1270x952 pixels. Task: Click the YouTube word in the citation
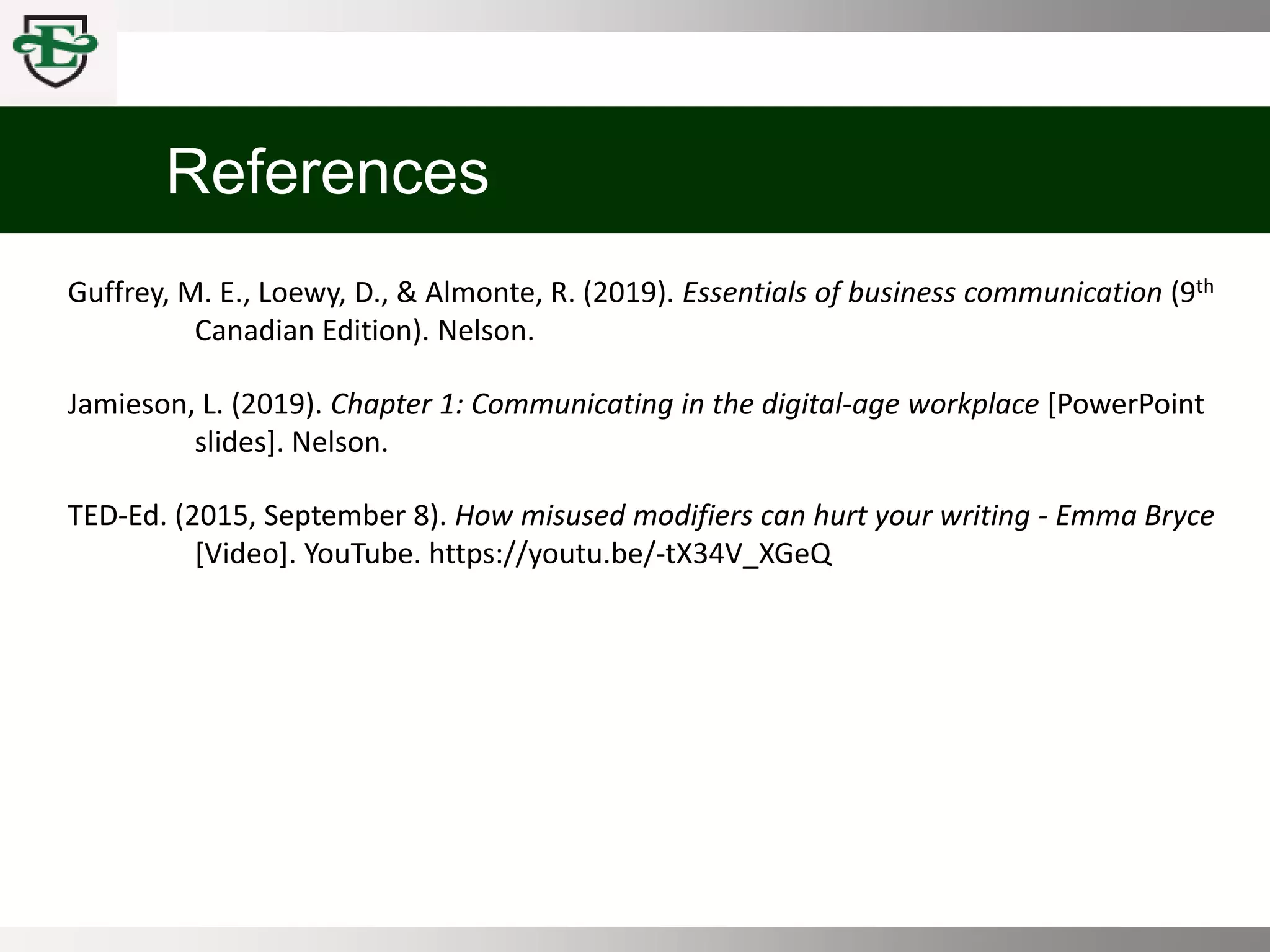click(x=358, y=553)
